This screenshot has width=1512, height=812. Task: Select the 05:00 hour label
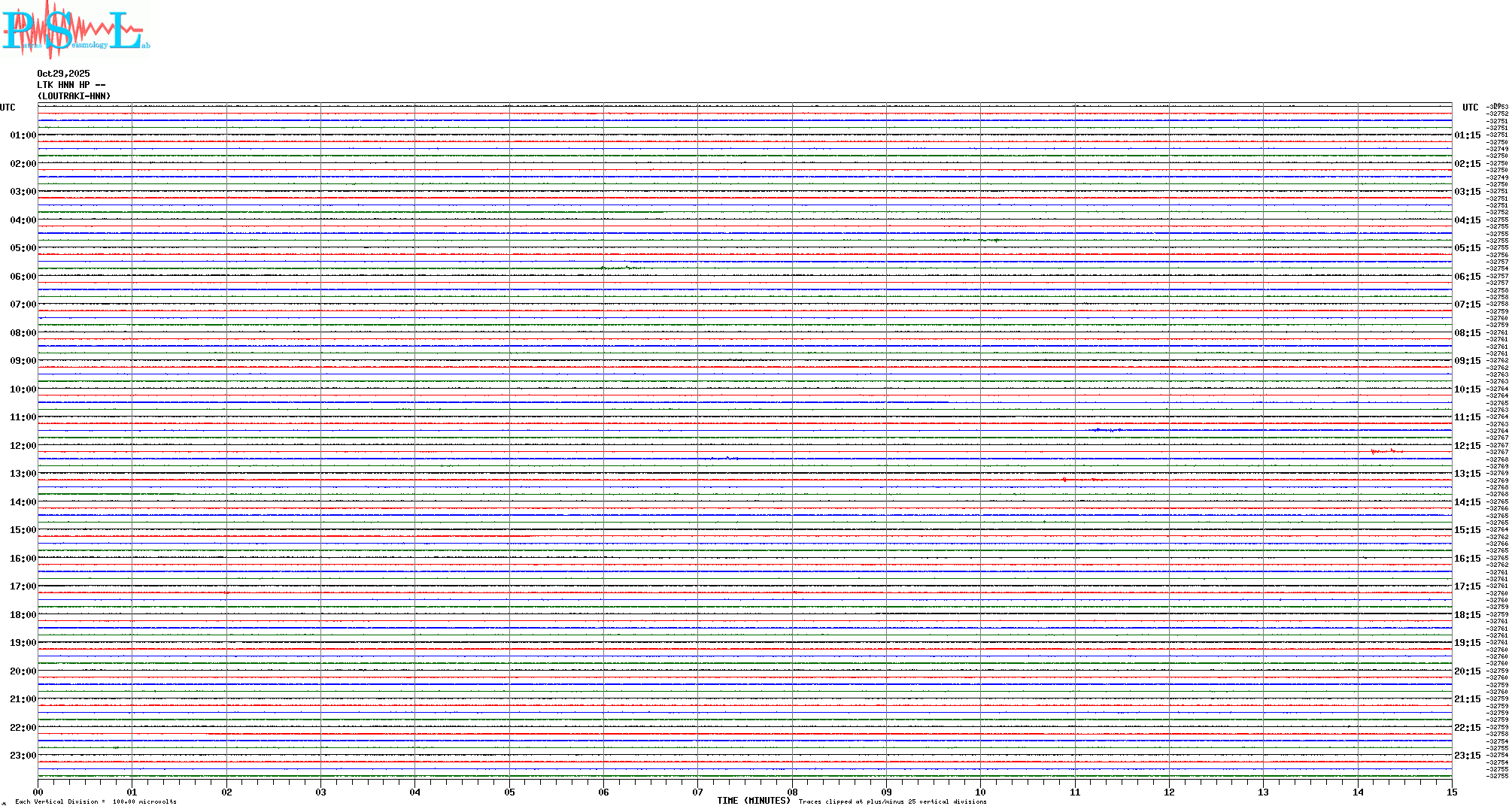(23, 248)
